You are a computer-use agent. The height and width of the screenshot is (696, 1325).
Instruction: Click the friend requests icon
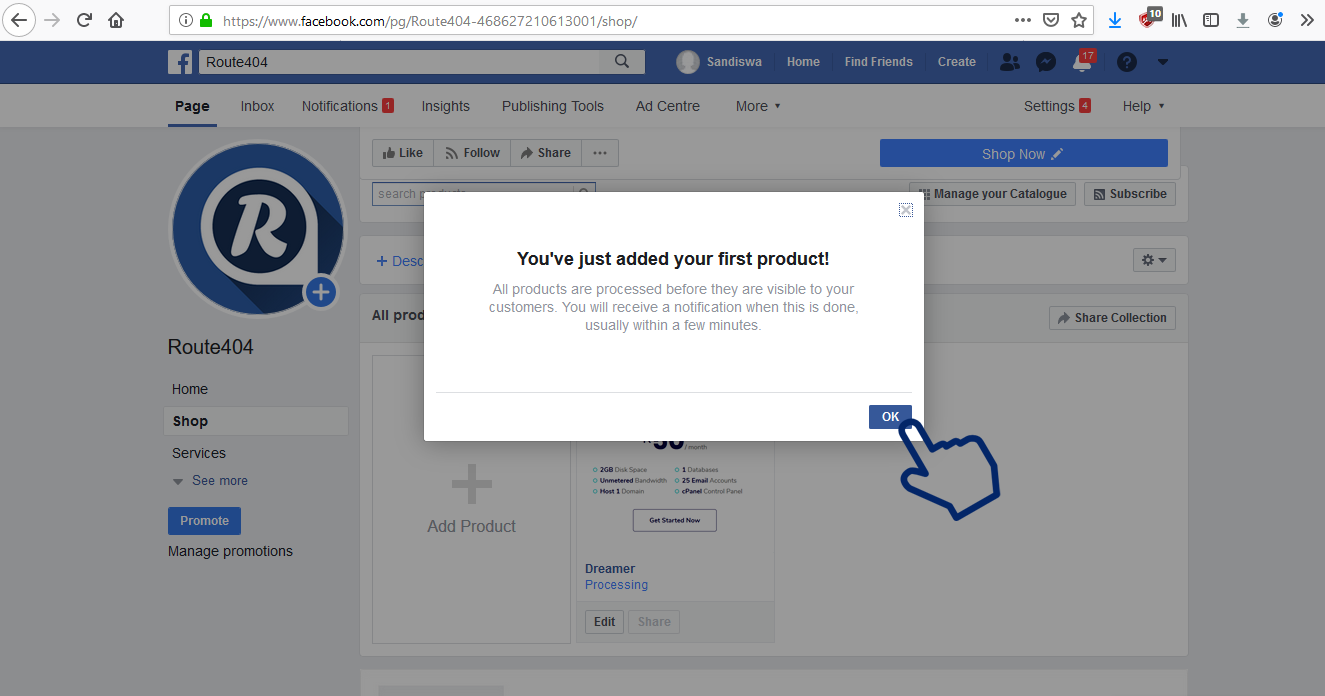[1010, 62]
